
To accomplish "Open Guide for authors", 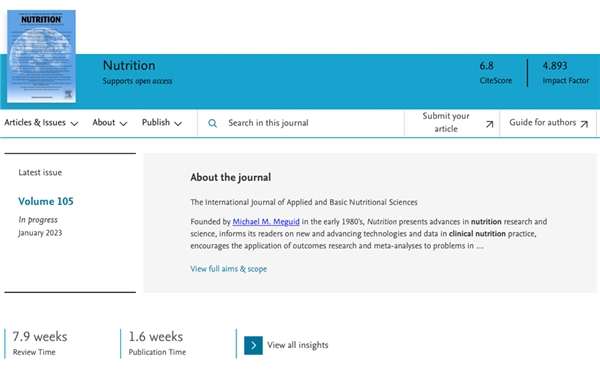I will click(x=548, y=123).
